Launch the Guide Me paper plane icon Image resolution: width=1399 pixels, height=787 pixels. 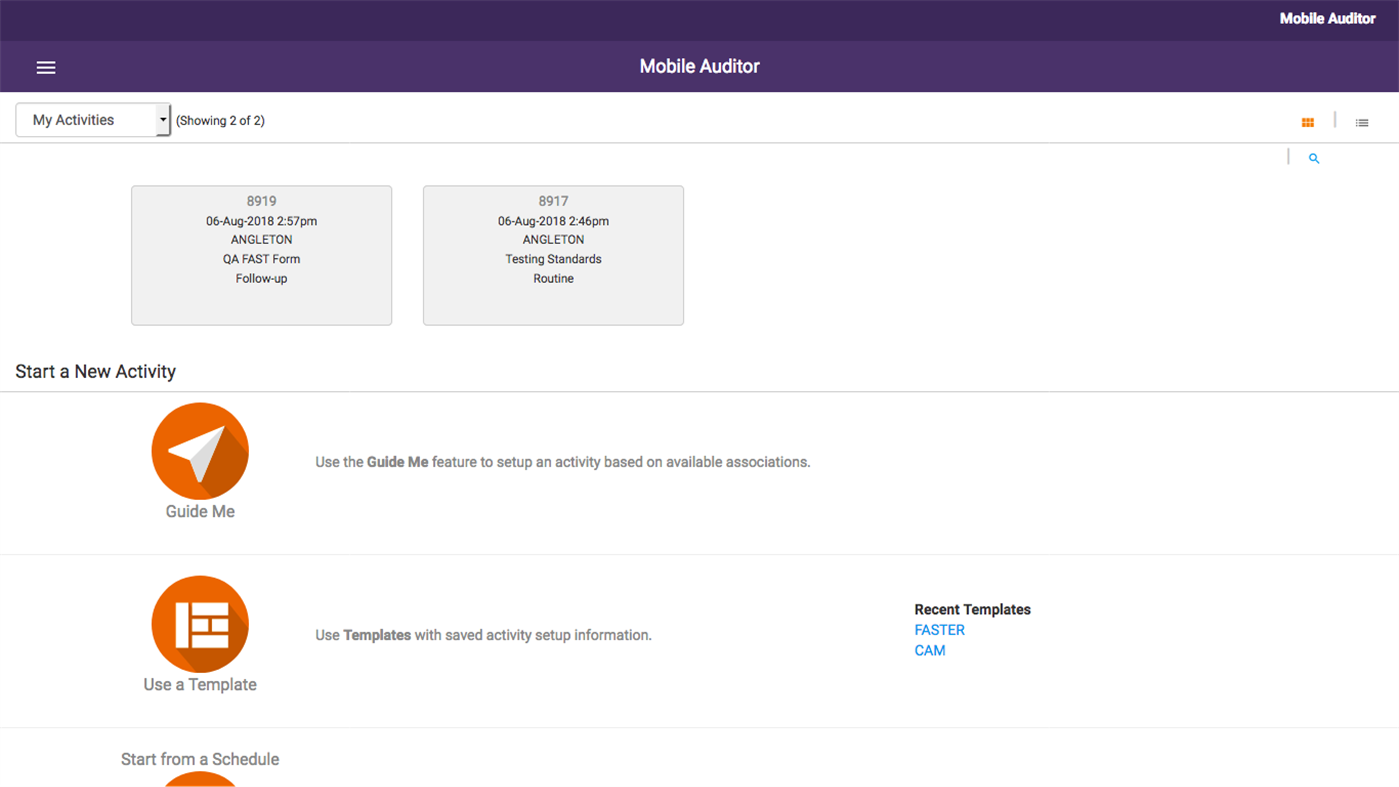click(x=200, y=451)
